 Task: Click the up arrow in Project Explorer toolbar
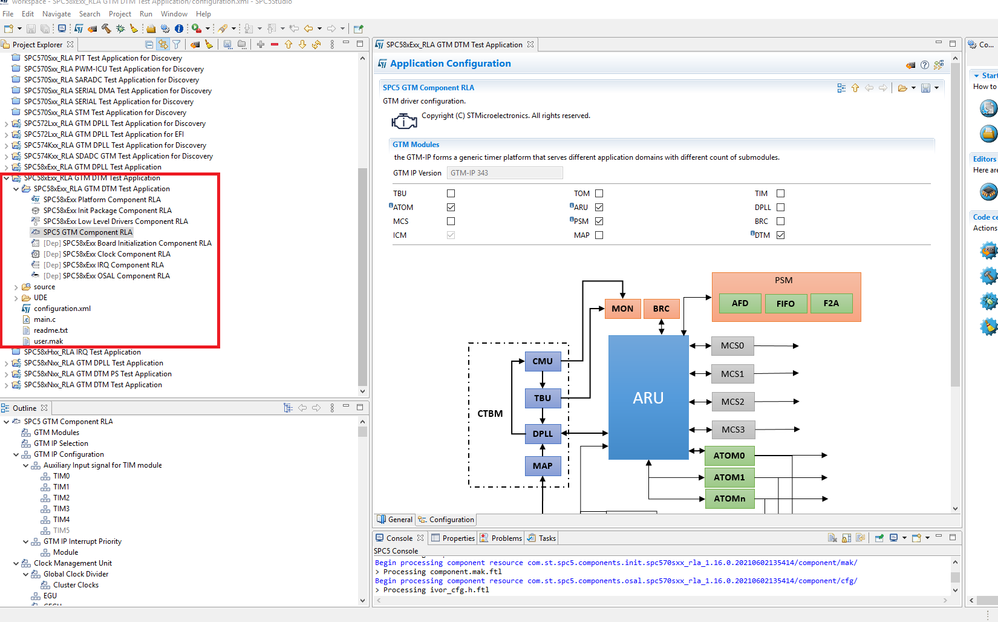click(288, 45)
